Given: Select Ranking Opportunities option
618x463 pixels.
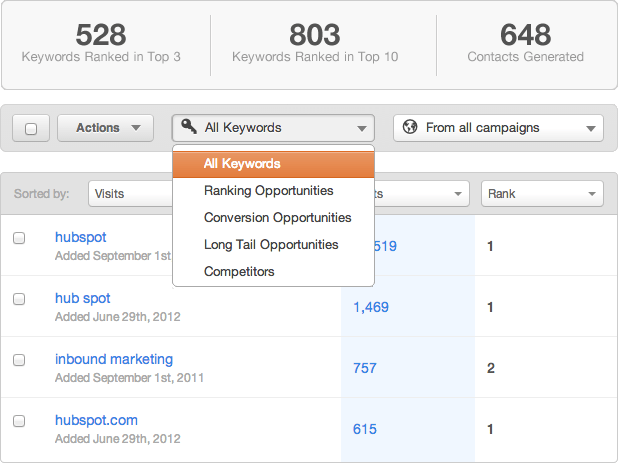Looking at the screenshot, I should (274, 191).
